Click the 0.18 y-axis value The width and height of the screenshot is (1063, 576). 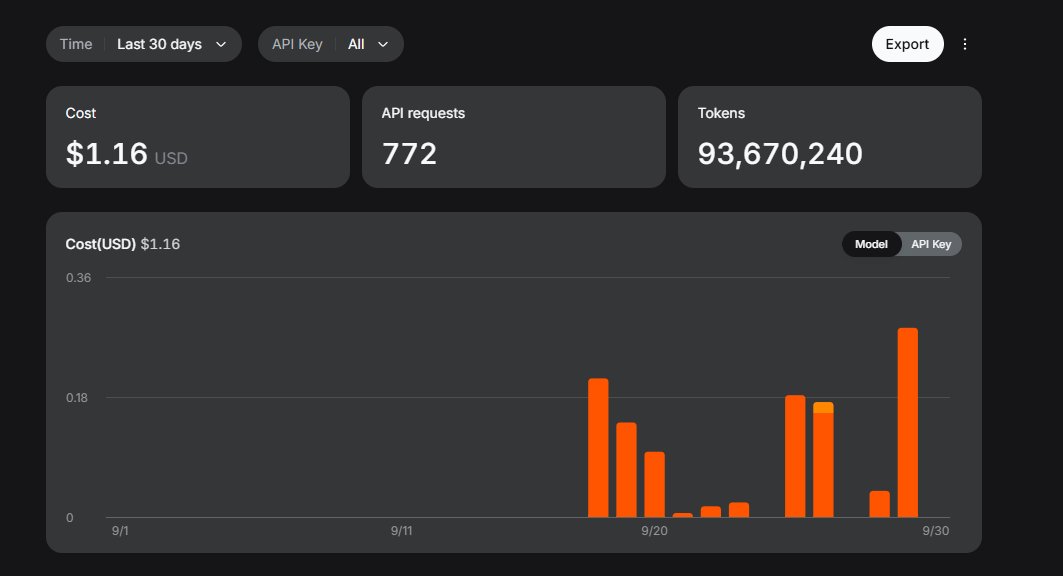coord(77,398)
